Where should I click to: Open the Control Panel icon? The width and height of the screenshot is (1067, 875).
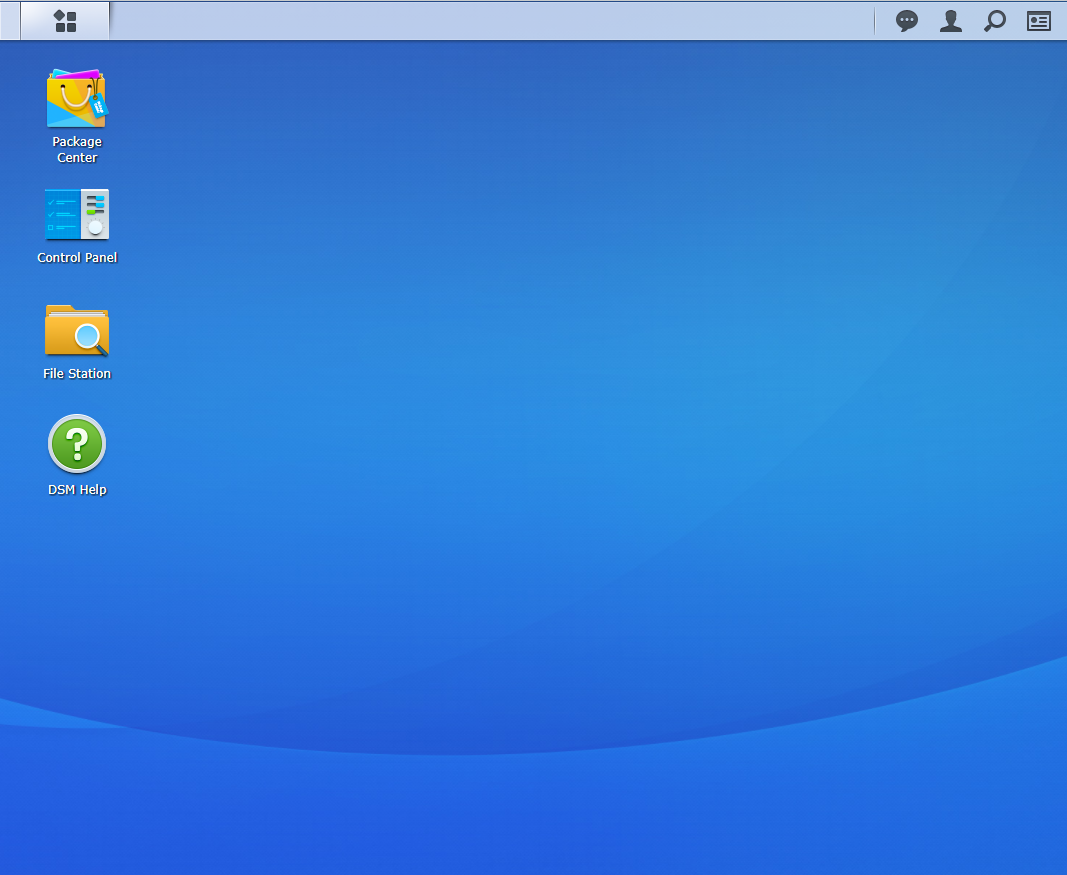77,214
